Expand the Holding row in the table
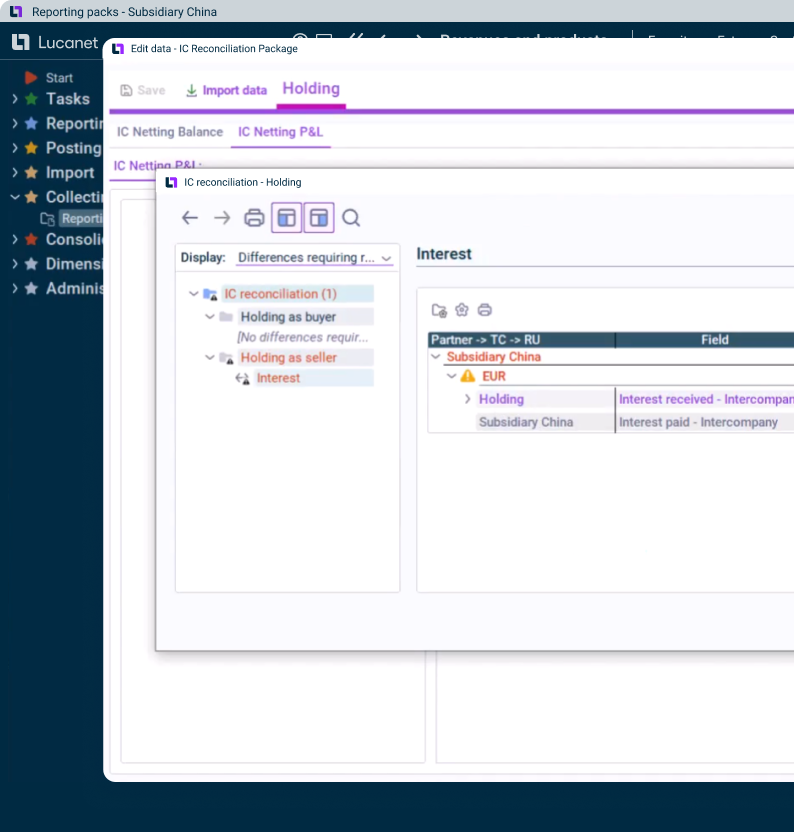This screenshot has width=794, height=832. pos(467,399)
